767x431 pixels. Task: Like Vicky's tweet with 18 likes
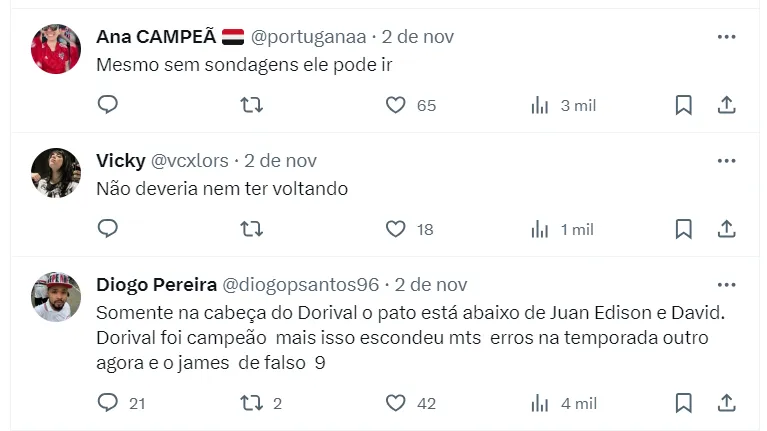pyautogui.click(x=396, y=229)
